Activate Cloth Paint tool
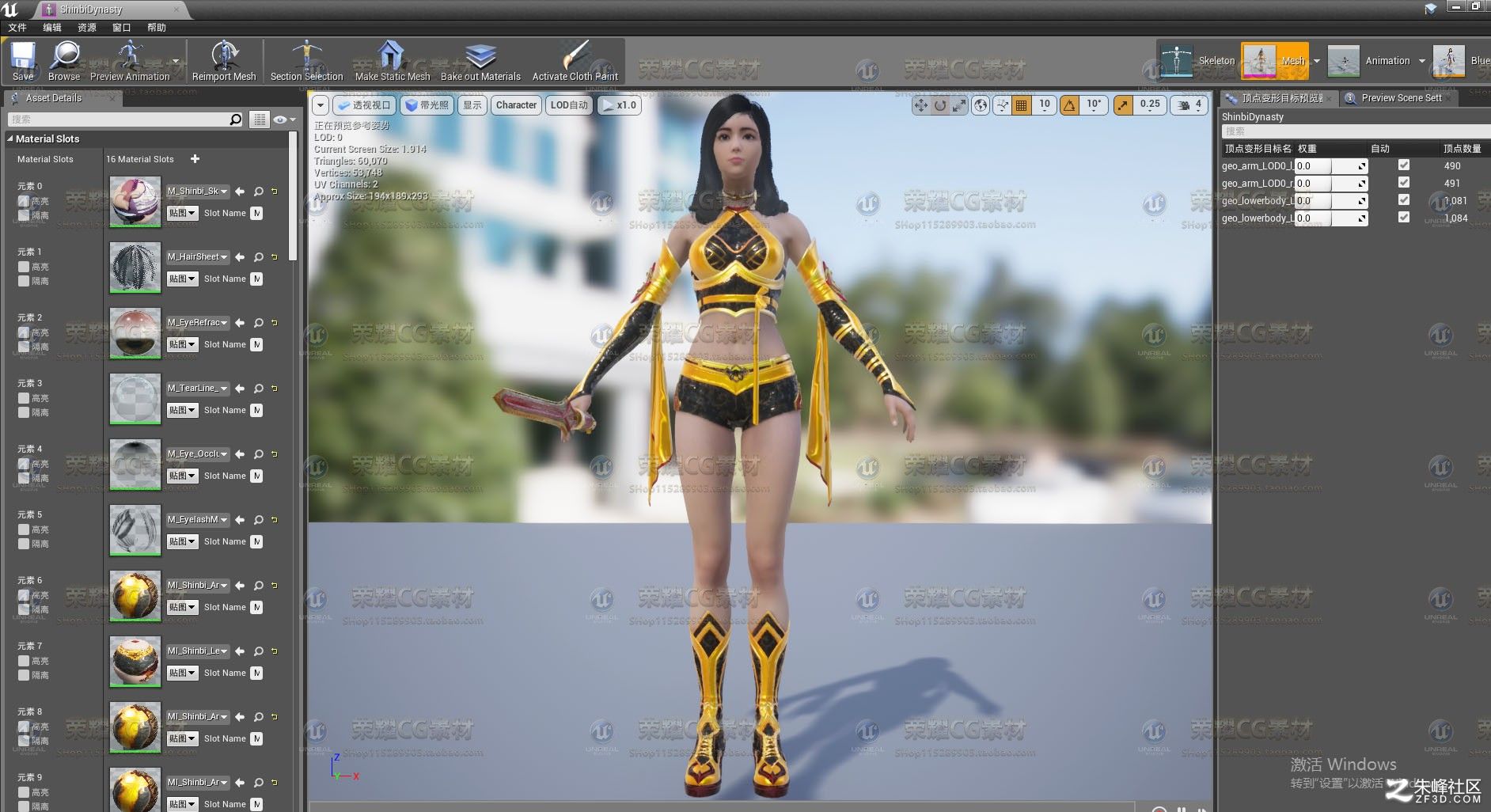The height and width of the screenshot is (812, 1491). click(575, 61)
